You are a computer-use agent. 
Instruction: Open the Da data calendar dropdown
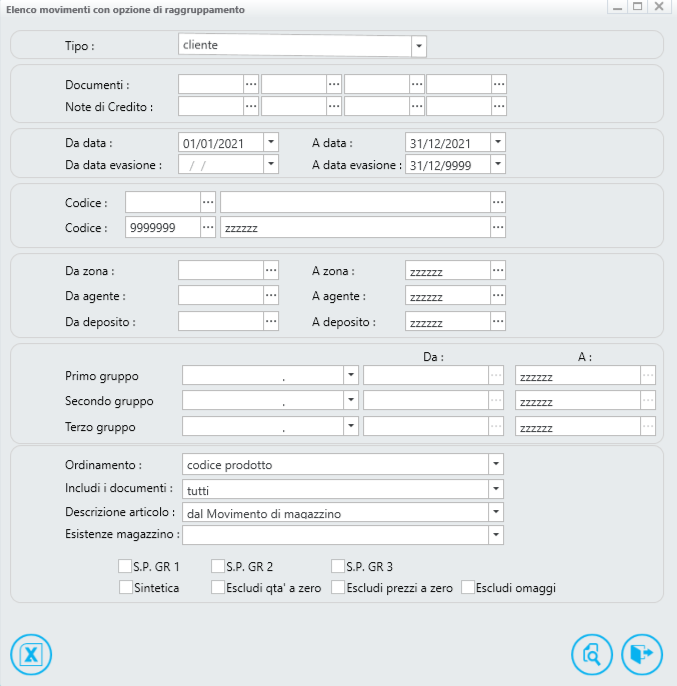271,142
